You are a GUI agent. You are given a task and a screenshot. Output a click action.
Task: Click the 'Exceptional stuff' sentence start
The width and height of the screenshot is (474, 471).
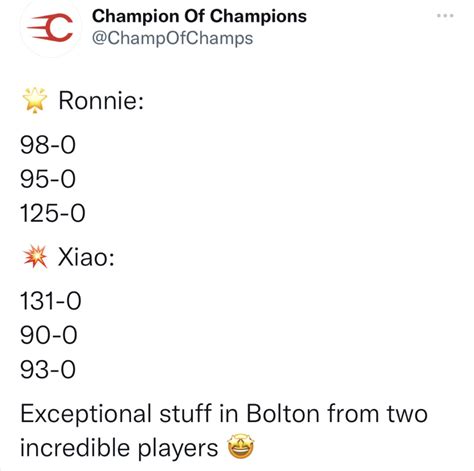pyautogui.click(x=116, y=414)
